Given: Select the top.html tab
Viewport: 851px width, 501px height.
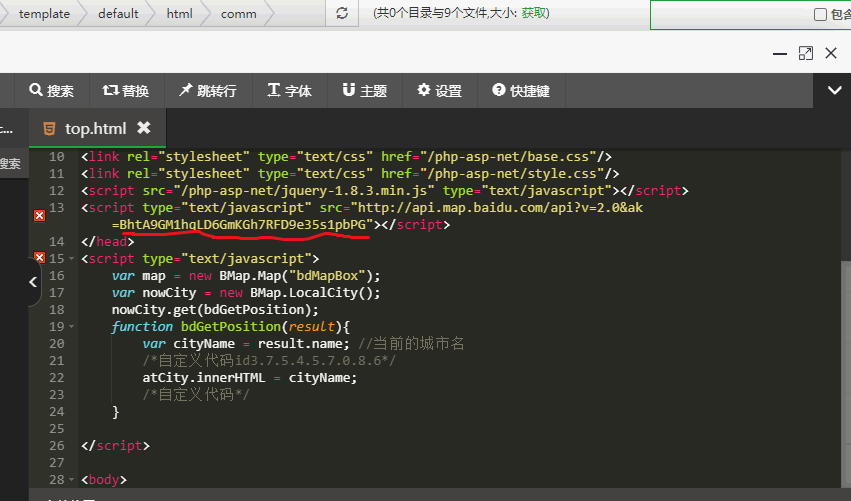Looking at the screenshot, I should (95, 129).
